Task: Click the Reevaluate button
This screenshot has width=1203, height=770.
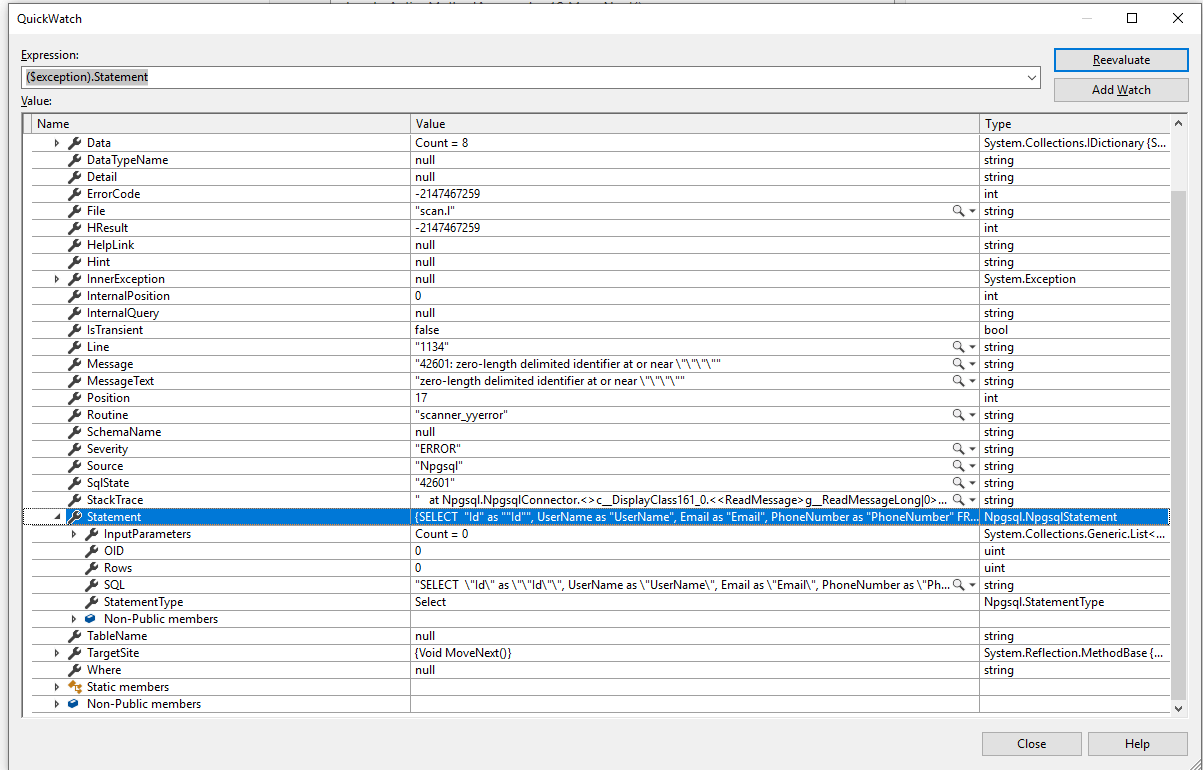Action: 1120,59
